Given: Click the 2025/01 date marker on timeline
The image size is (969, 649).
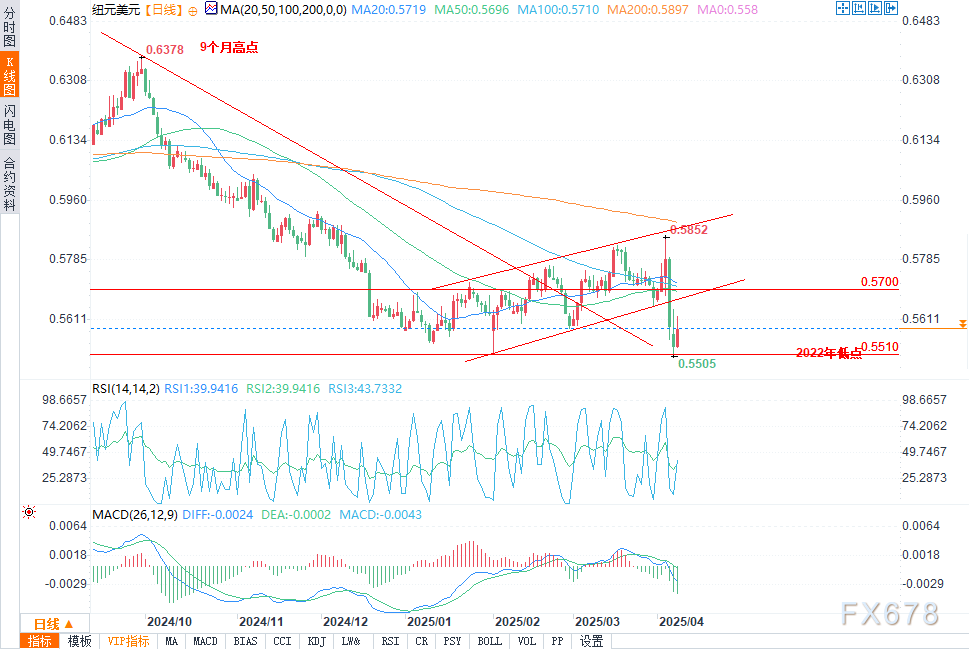Looking at the screenshot, I should point(429,622).
